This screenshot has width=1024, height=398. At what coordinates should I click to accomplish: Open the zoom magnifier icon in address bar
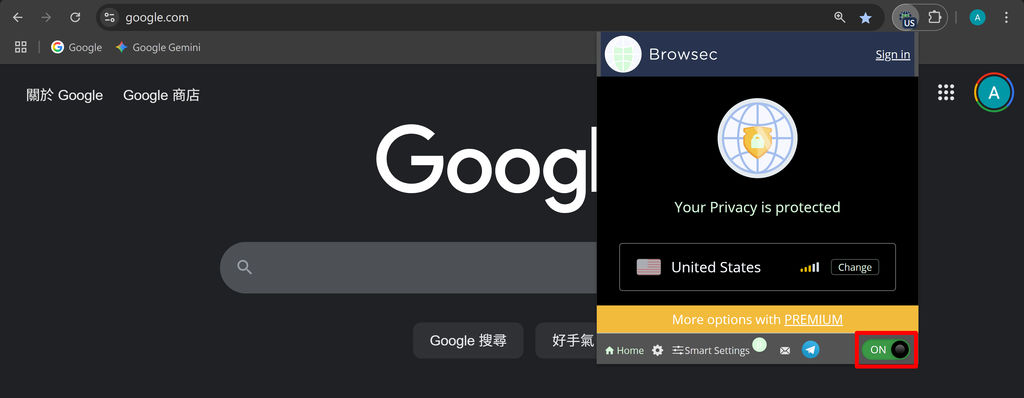[x=840, y=18]
